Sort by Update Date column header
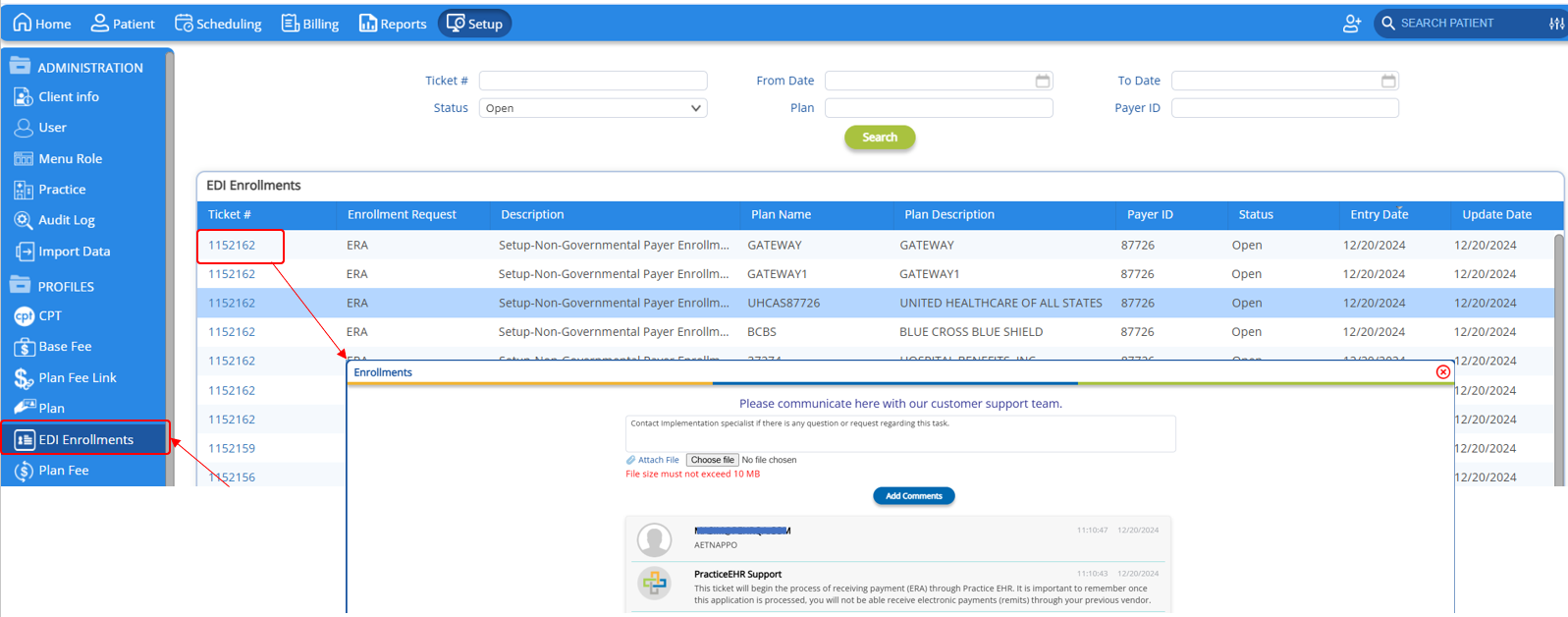This screenshot has width=1568, height=617. [x=1496, y=214]
